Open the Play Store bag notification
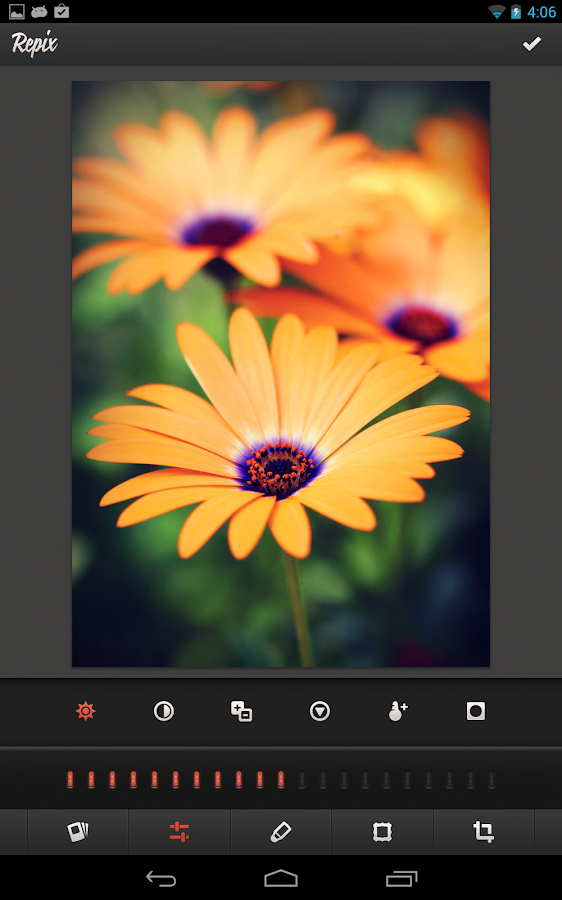 coord(61,11)
